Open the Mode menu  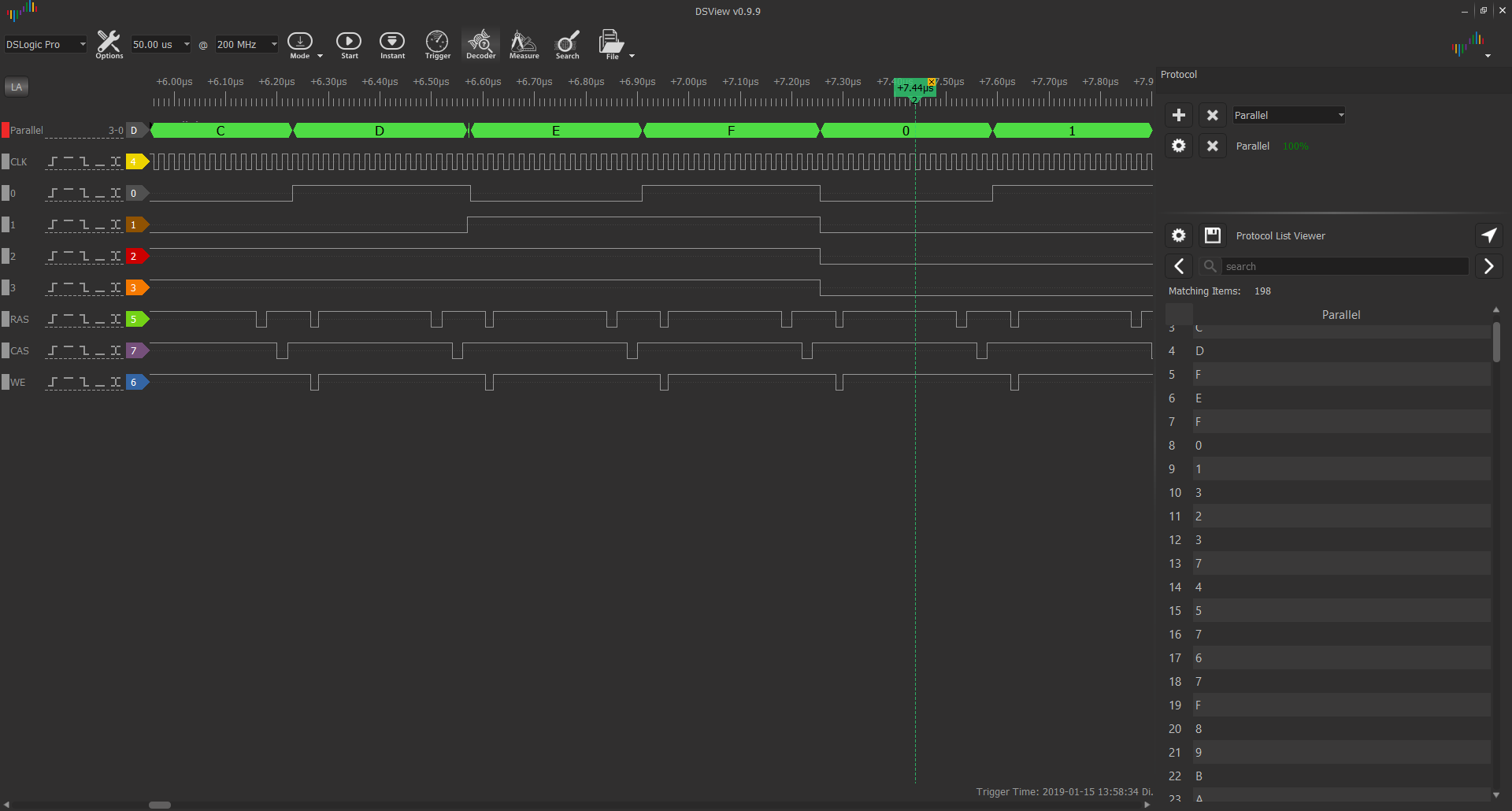[x=301, y=44]
